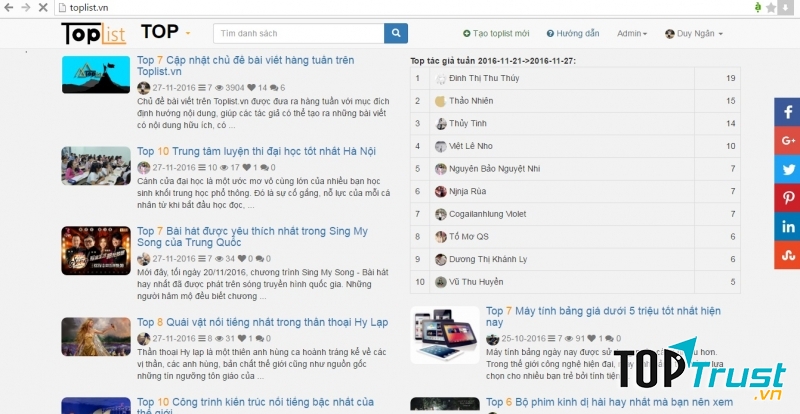
Task: Bookmark page with browser star icon
Action: tap(770, 7)
